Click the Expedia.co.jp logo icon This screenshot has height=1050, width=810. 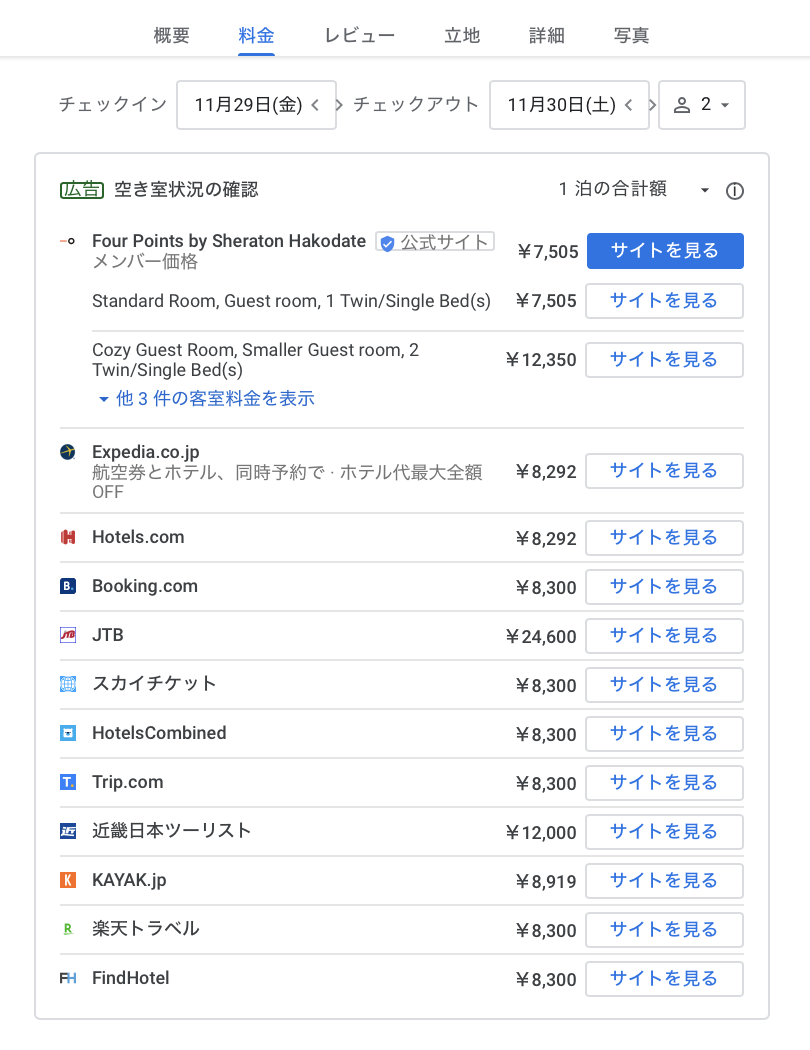coord(68,452)
